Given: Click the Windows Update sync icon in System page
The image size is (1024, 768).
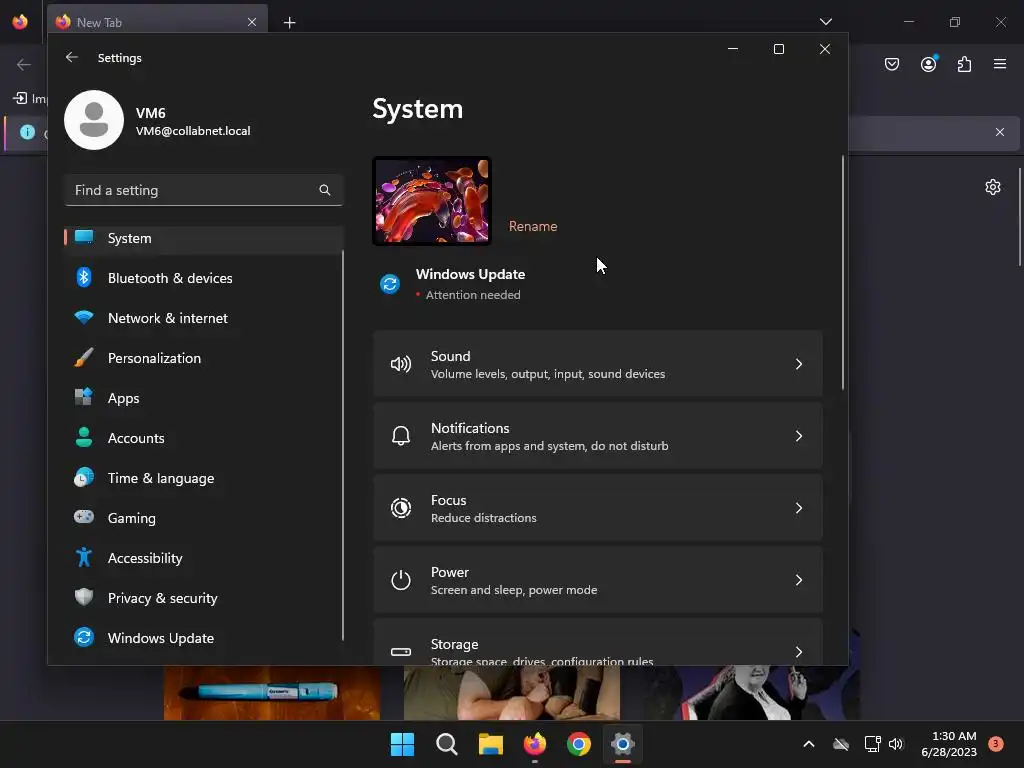Looking at the screenshot, I should click(390, 284).
